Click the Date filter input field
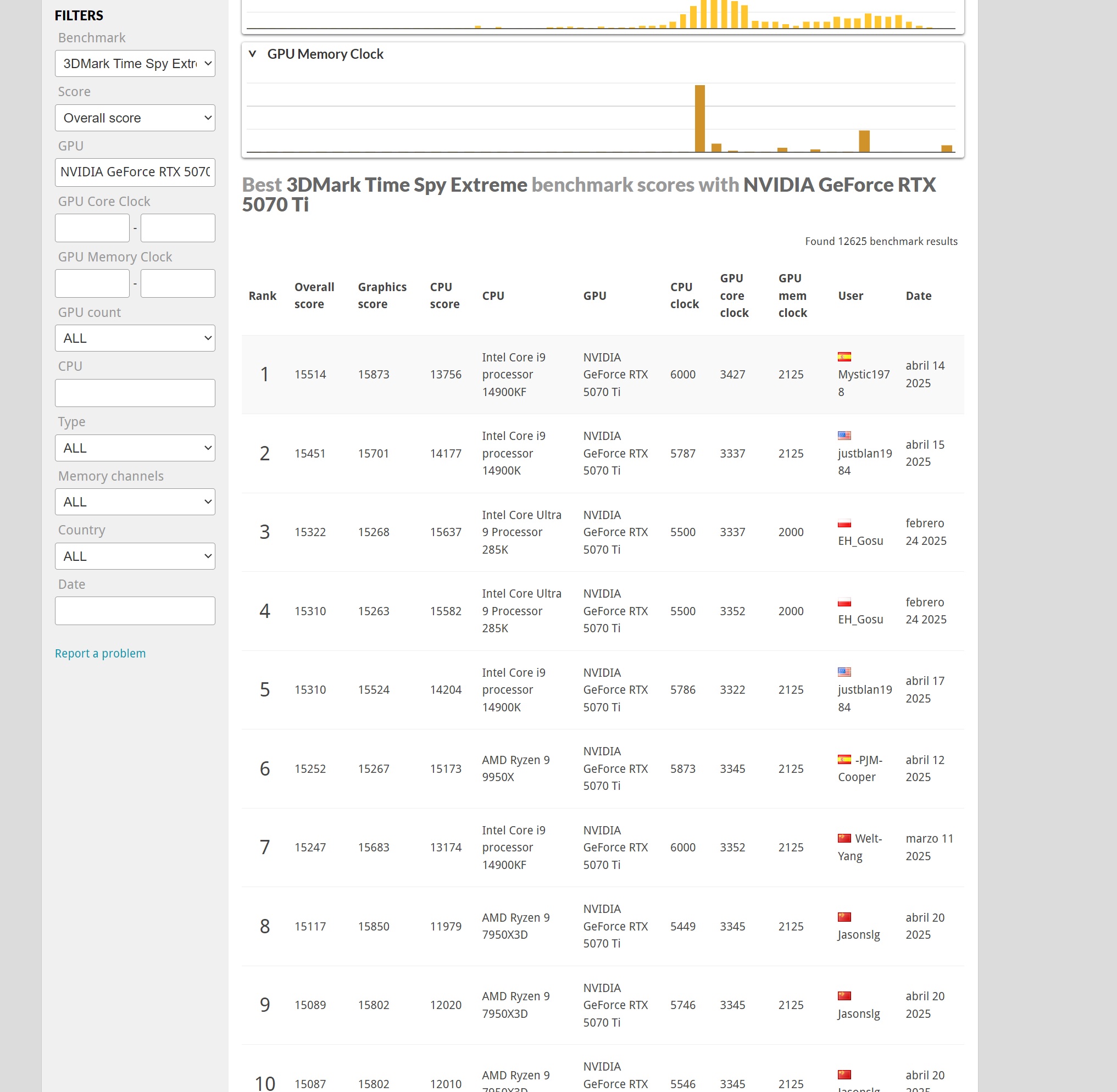1117x1092 pixels. click(135, 610)
